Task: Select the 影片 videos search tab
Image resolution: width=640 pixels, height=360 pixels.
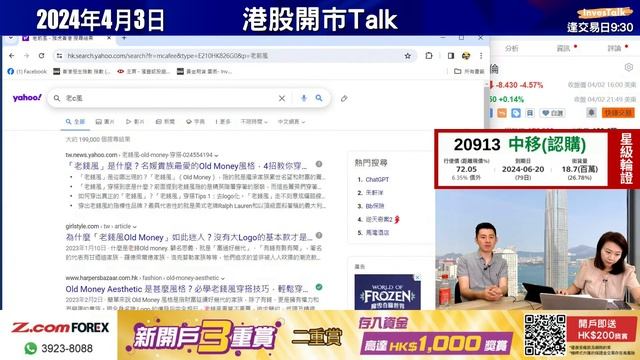Action: click(135, 122)
